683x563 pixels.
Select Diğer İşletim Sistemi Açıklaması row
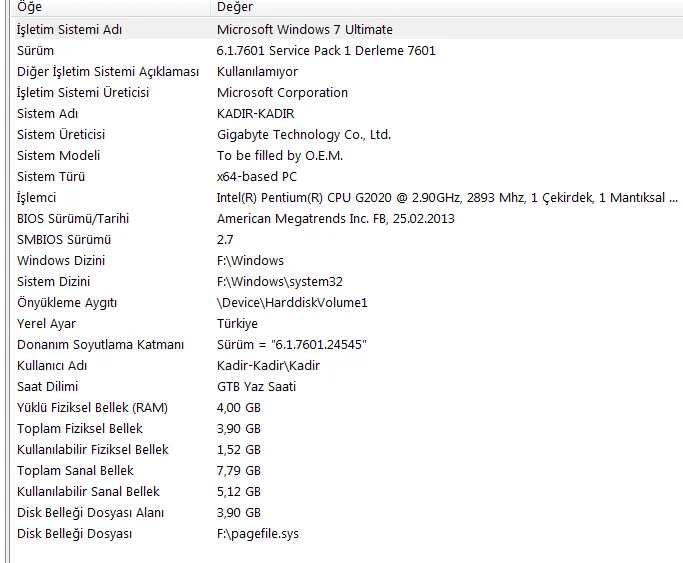tap(108, 71)
